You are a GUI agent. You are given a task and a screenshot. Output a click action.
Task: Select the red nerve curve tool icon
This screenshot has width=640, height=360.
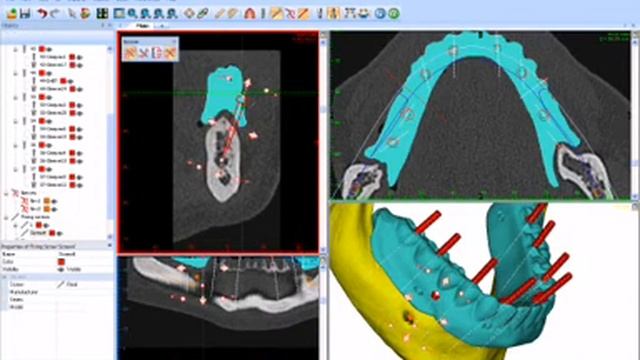click(290, 13)
